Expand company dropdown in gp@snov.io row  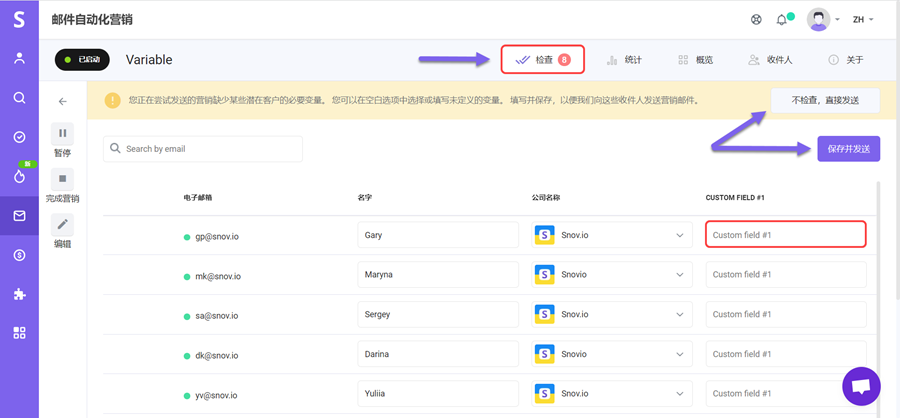(680, 235)
